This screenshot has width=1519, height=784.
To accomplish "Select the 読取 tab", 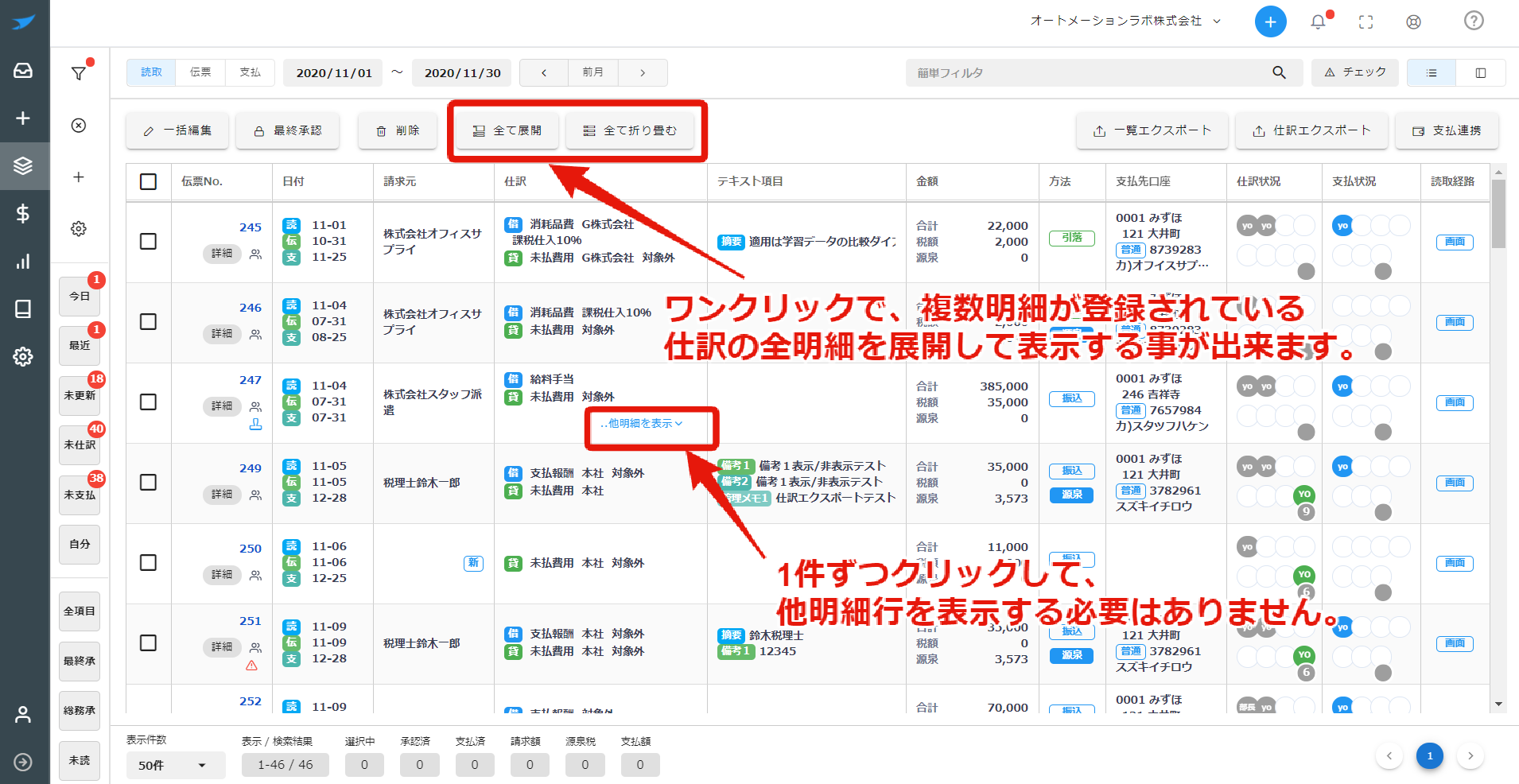I will [x=151, y=72].
